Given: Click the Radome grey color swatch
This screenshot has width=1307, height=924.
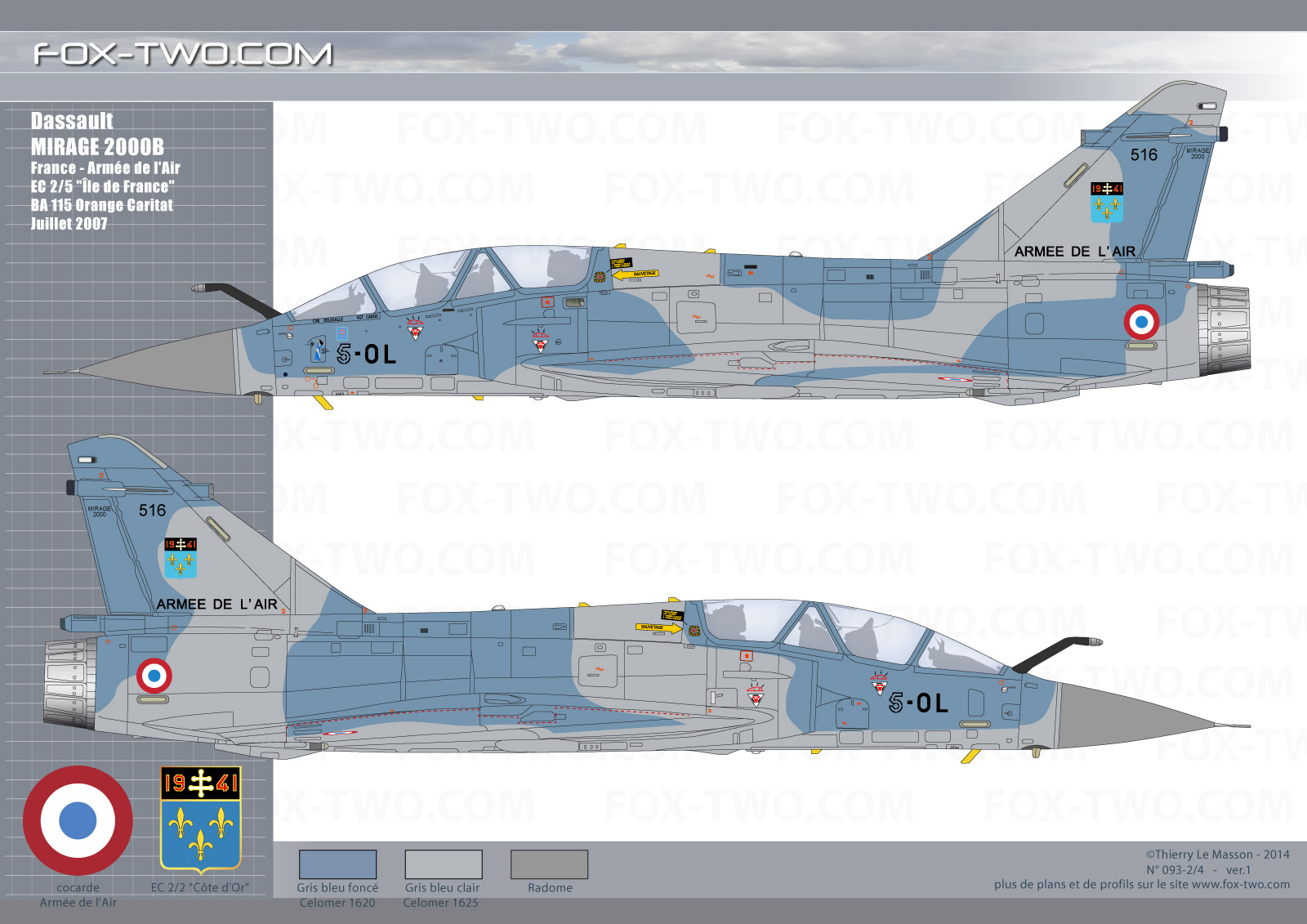Looking at the screenshot, I should [x=549, y=864].
